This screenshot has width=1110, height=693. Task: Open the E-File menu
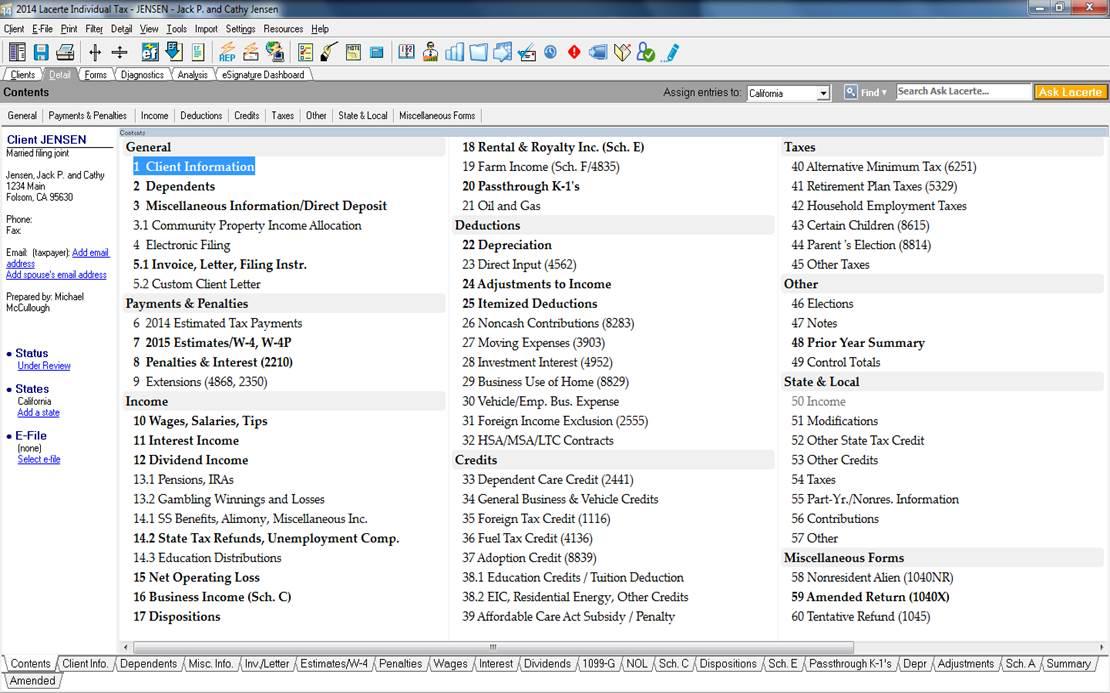coord(42,29)
